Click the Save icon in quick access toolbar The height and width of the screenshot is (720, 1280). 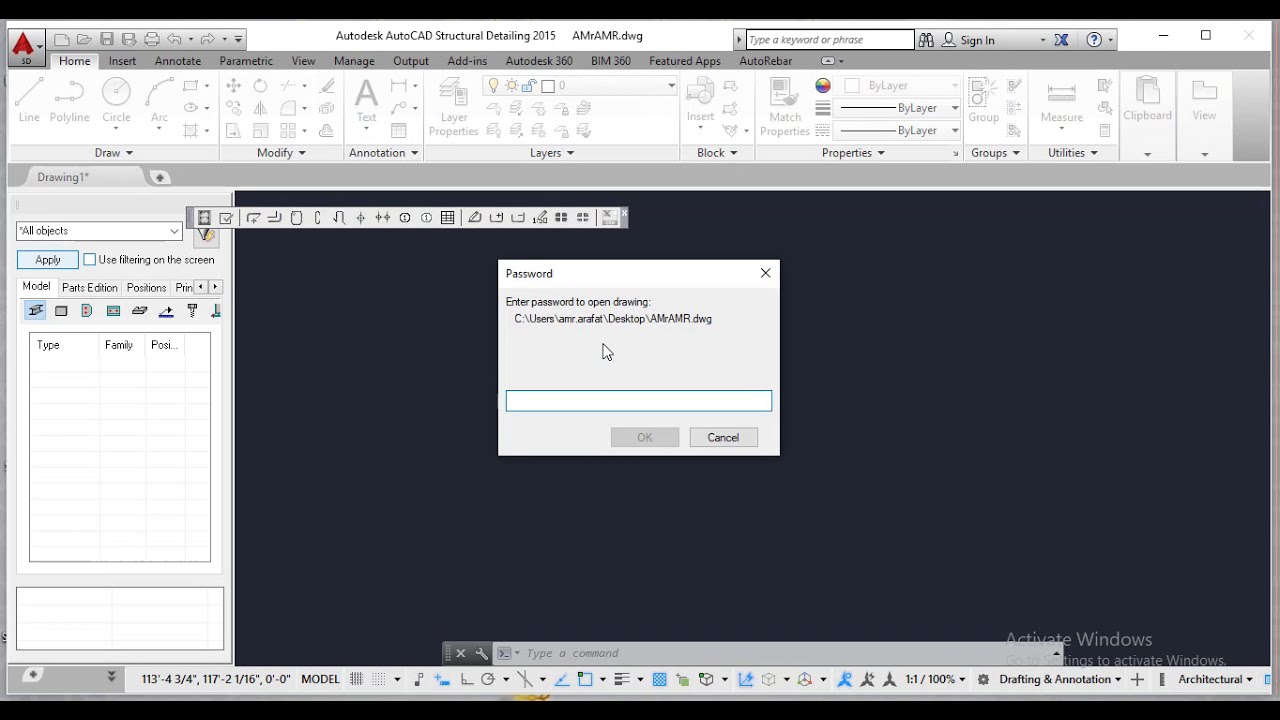point(107,39)
